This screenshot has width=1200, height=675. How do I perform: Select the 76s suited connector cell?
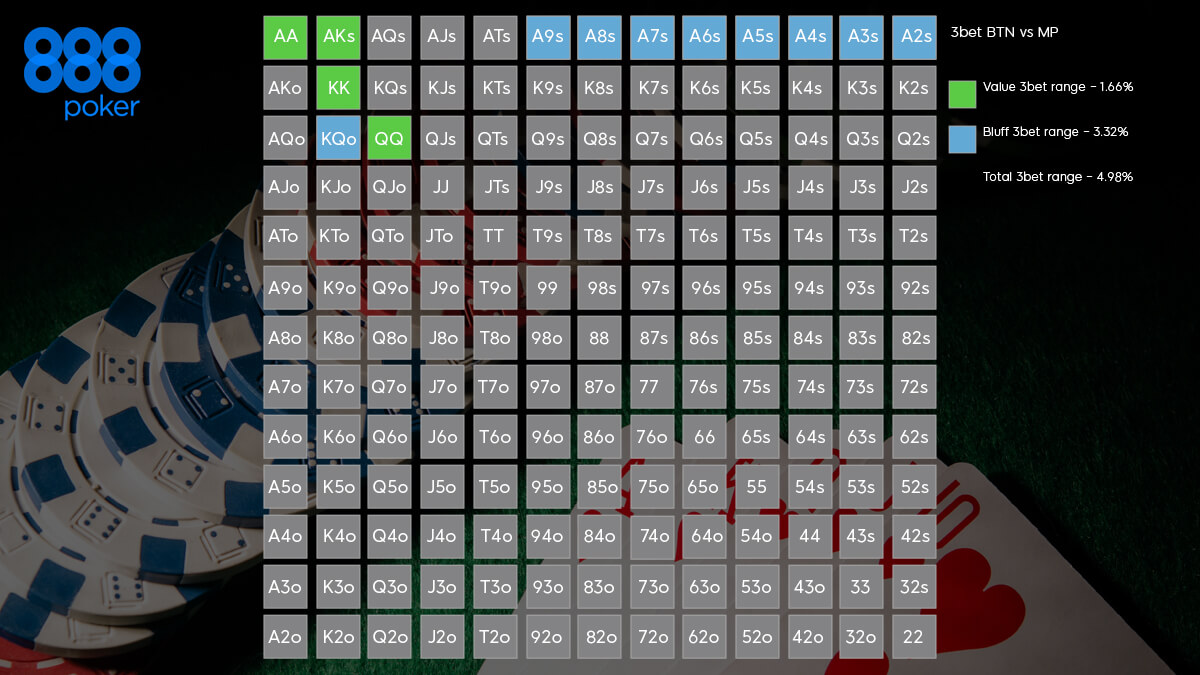point(704,387)
